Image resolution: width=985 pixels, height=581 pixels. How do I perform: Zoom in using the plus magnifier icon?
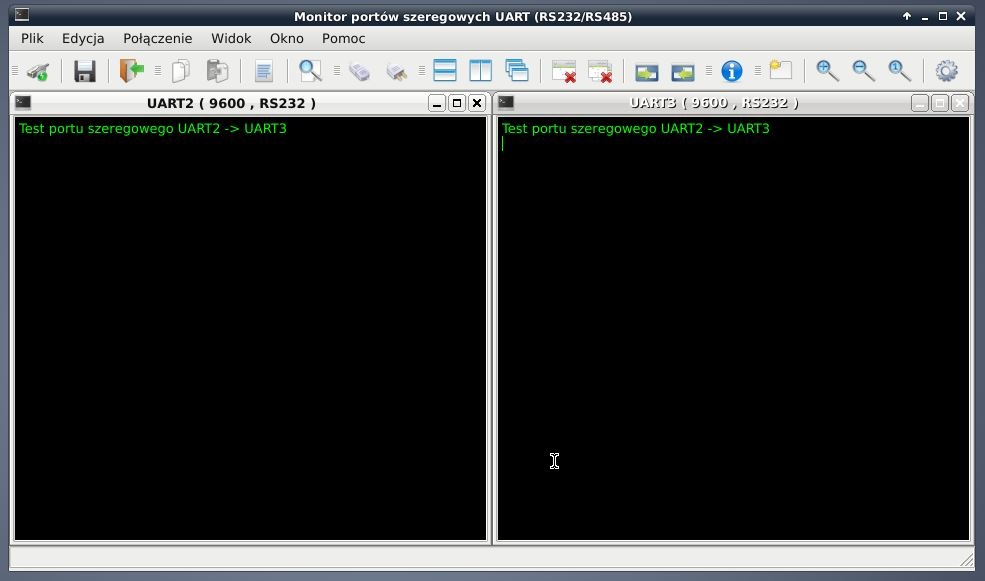click(827, 71)
